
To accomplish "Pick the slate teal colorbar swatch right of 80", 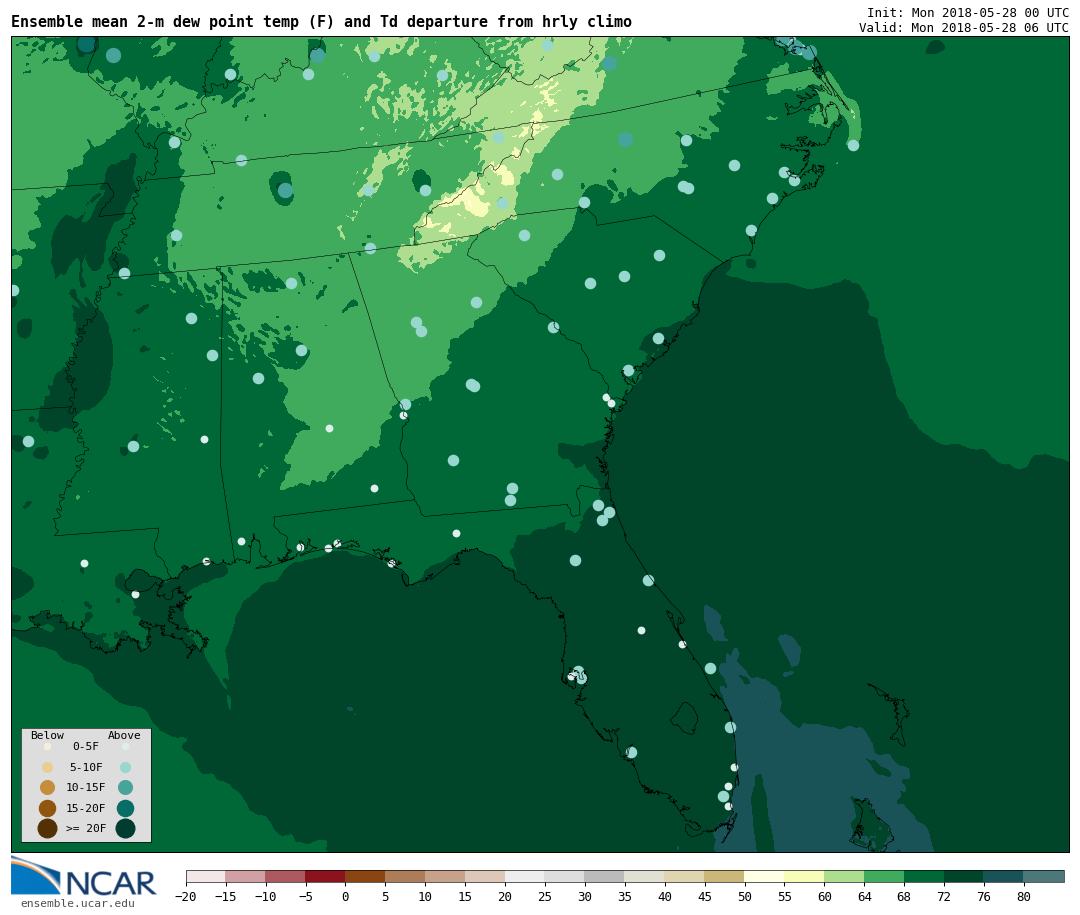I will click(1044, 876).
